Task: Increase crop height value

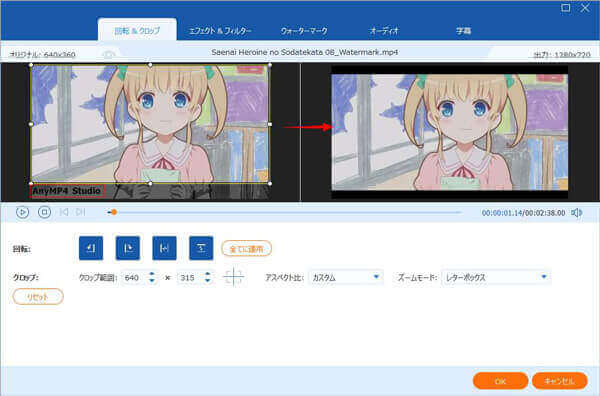Action: click(207, 274)
